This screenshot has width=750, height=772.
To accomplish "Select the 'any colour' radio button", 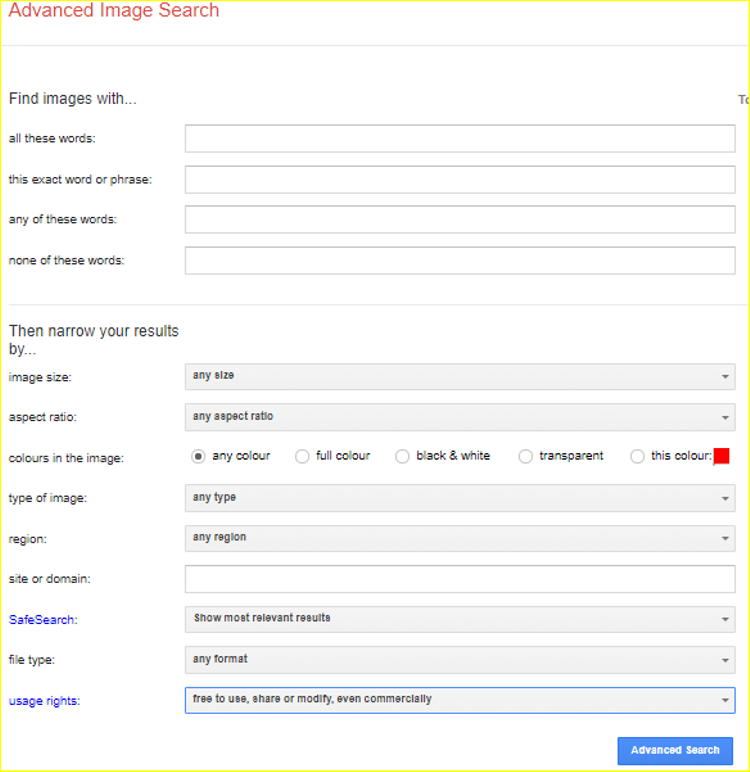I will (198, 456).
